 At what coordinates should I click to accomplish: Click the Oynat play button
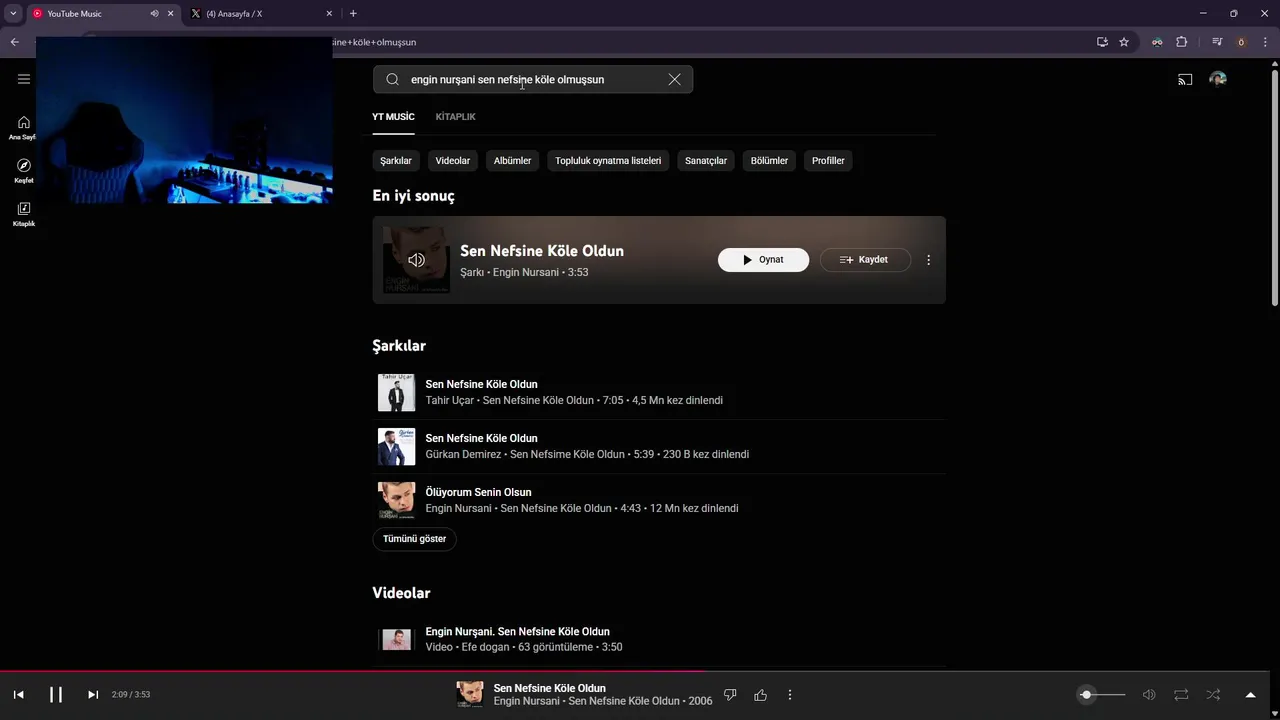[763, 260]
